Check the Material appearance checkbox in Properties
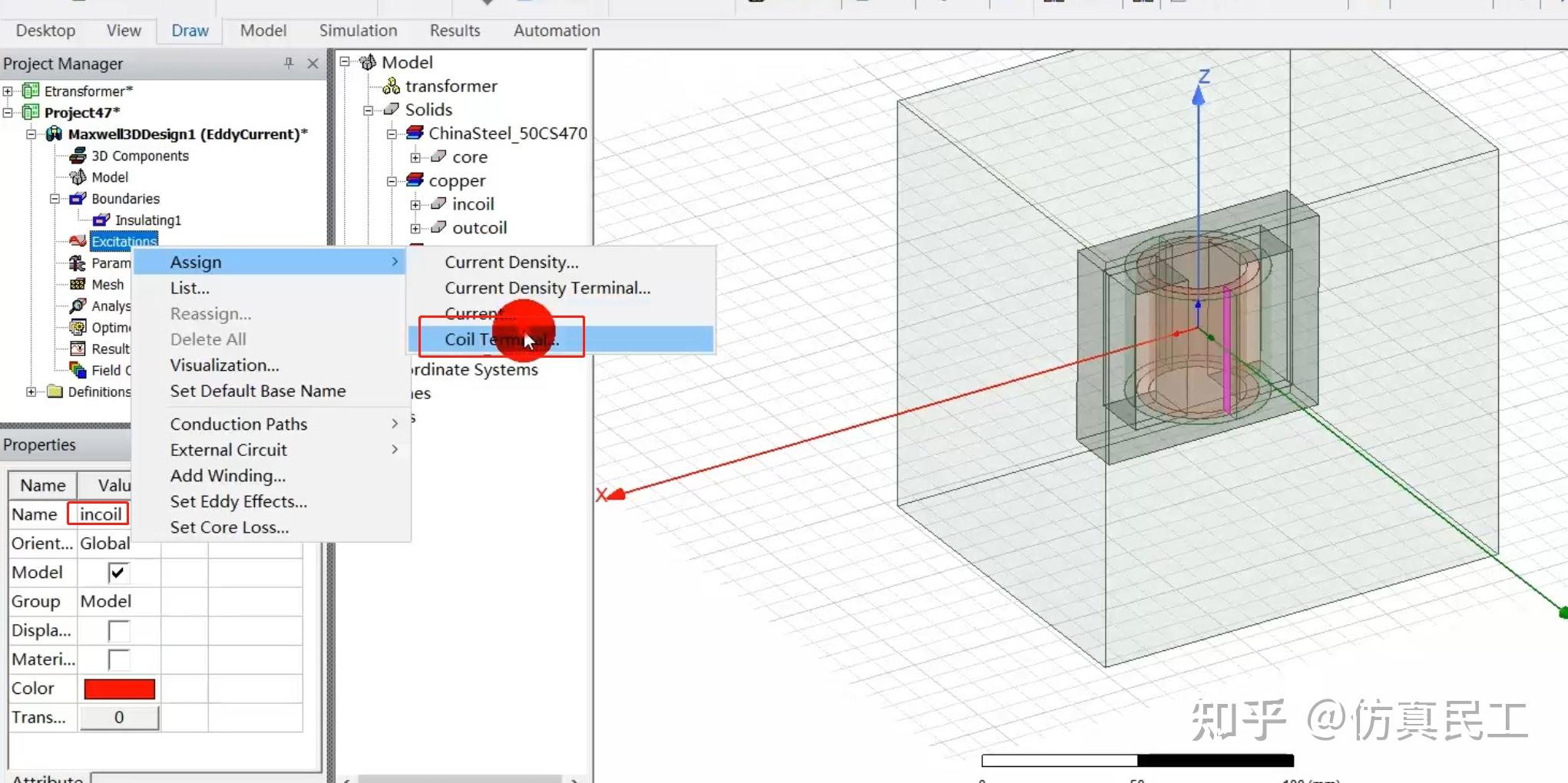 pyautogui.click(x=117, y=659)
